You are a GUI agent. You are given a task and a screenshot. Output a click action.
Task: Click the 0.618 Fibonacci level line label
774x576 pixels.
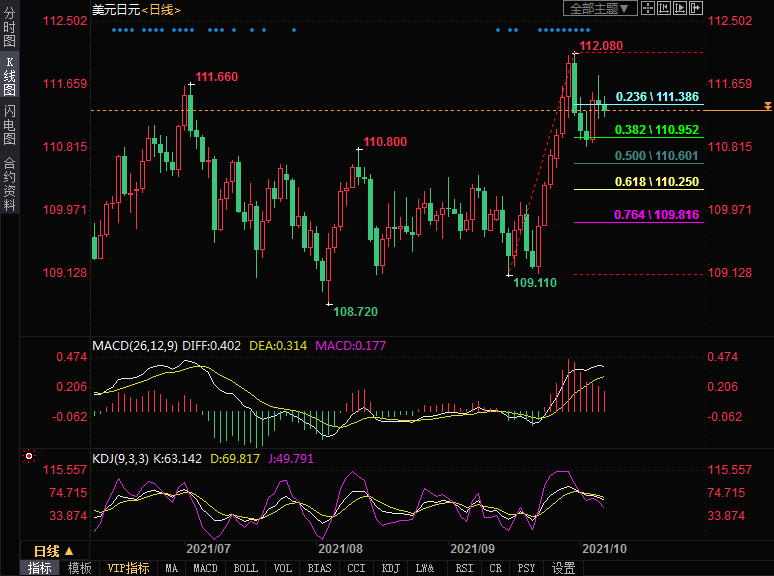tap(657, 182)
